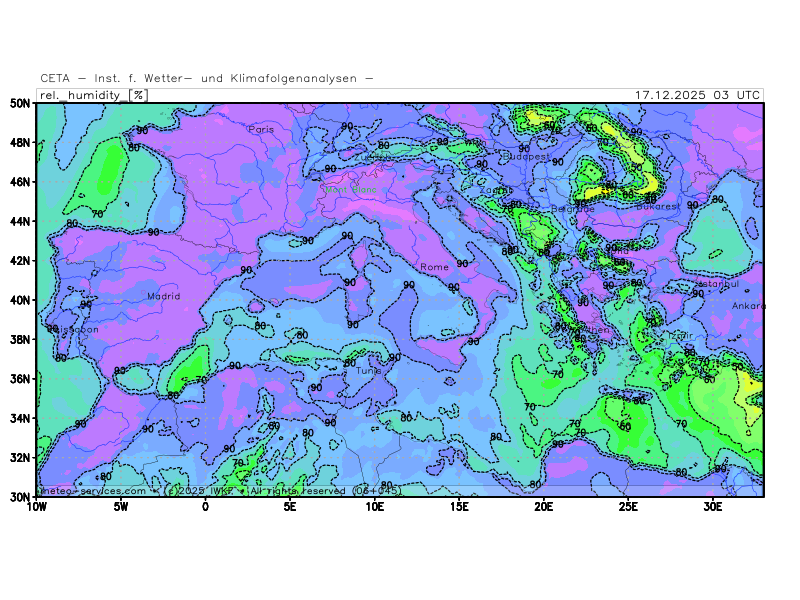Click the Budapest city label

526,156
